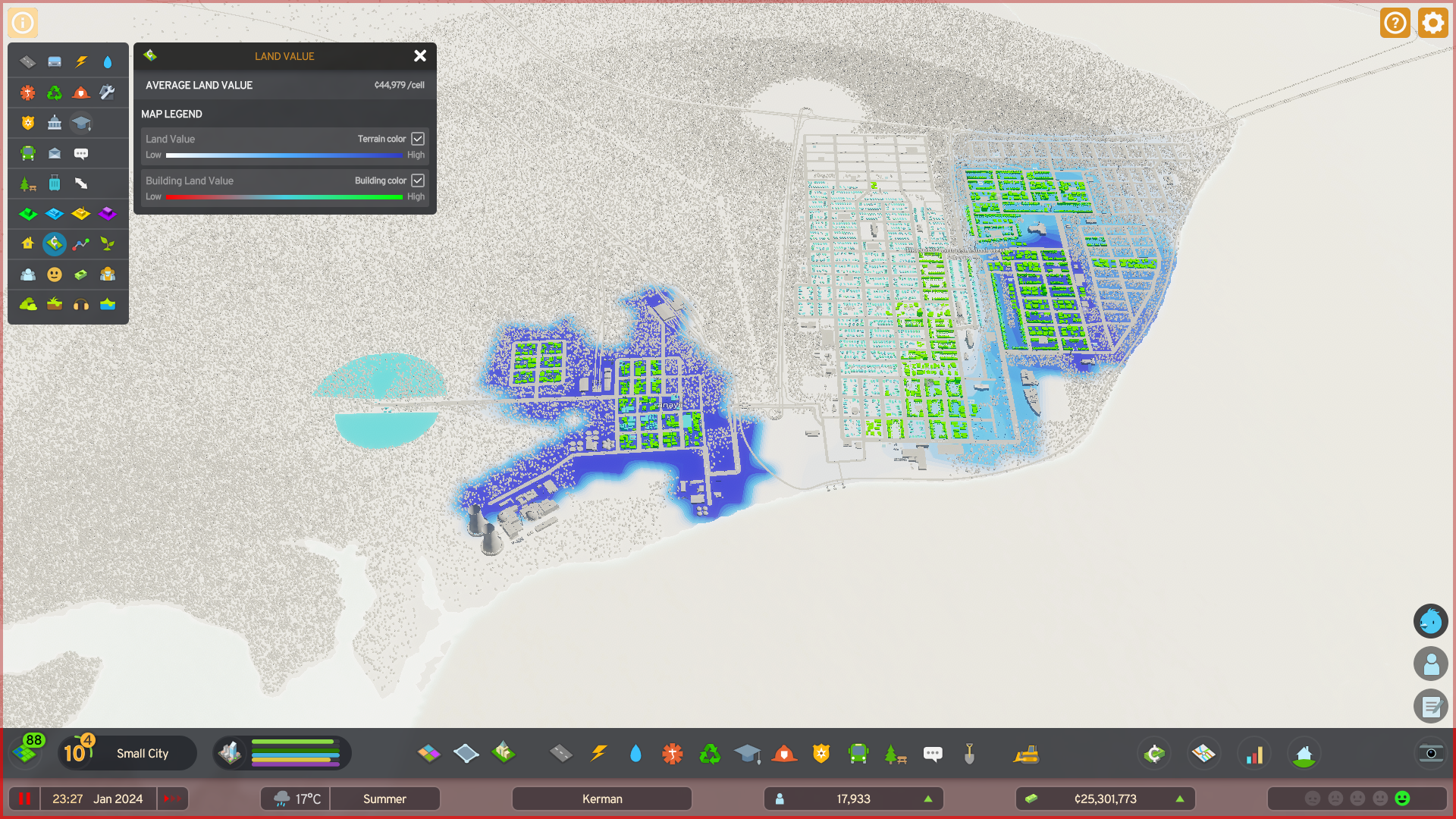Open Photo Mode camera button
Screen dimensions: 1456x819
point(1431,754)
